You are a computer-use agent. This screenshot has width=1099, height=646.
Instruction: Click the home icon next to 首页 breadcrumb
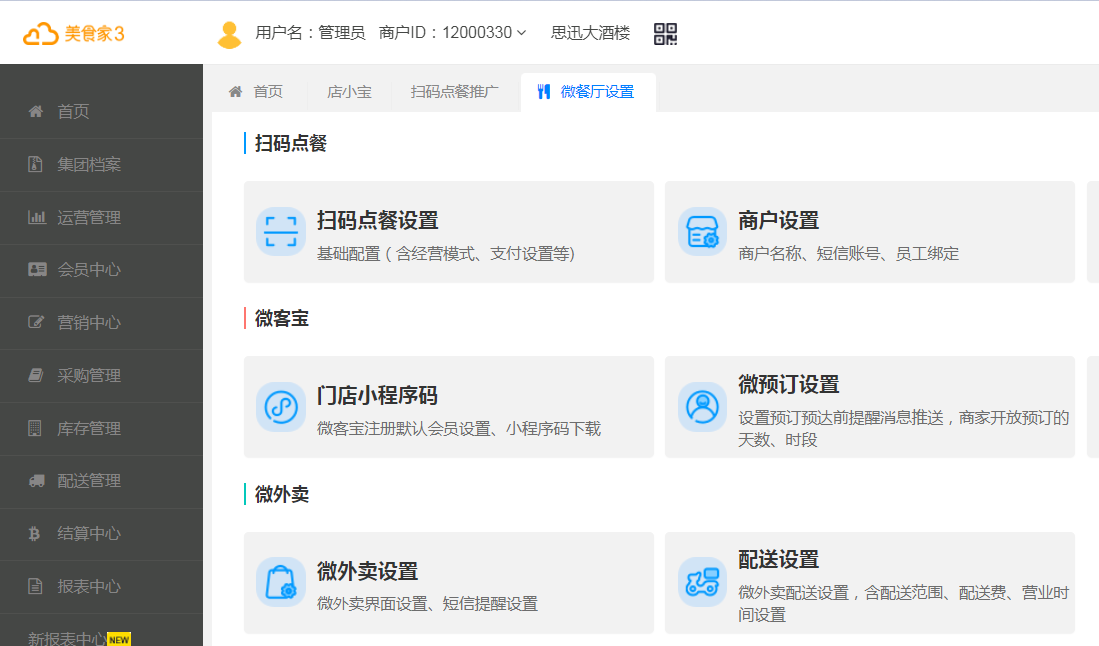tap(235, 91)
